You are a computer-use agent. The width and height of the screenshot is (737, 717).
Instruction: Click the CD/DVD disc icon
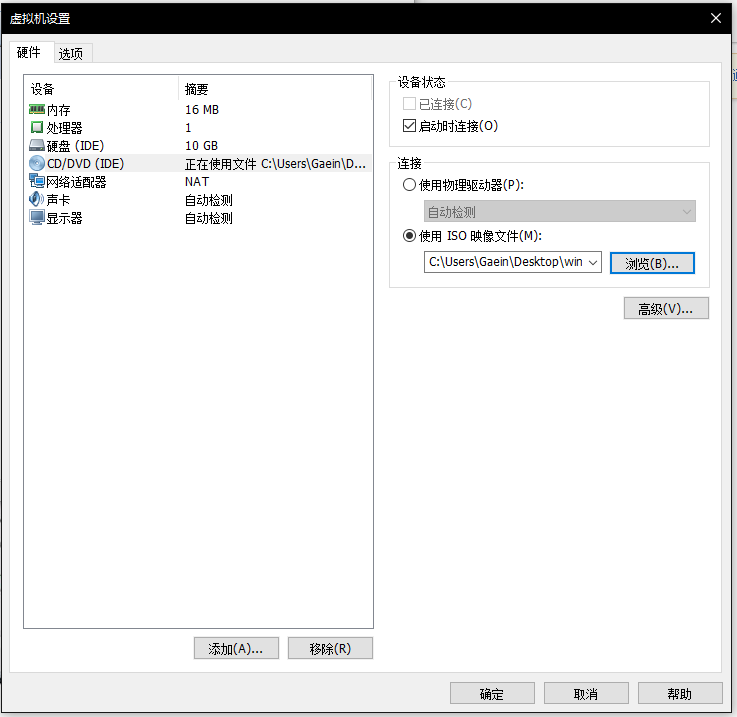37,163
